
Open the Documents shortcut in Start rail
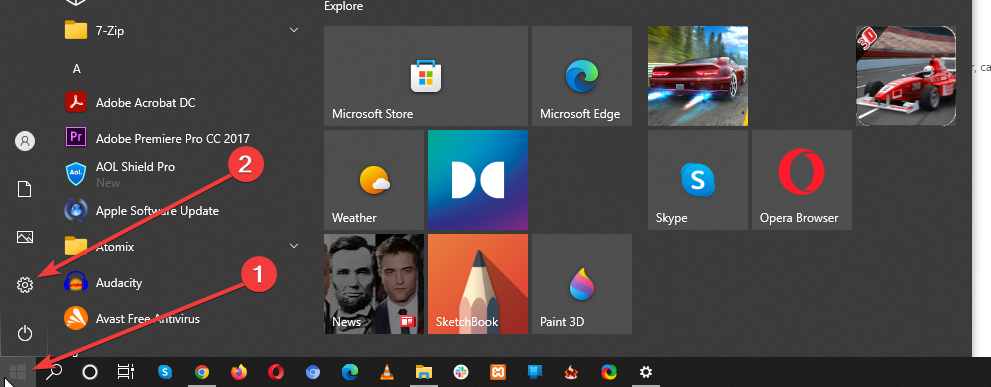point(25,189)
